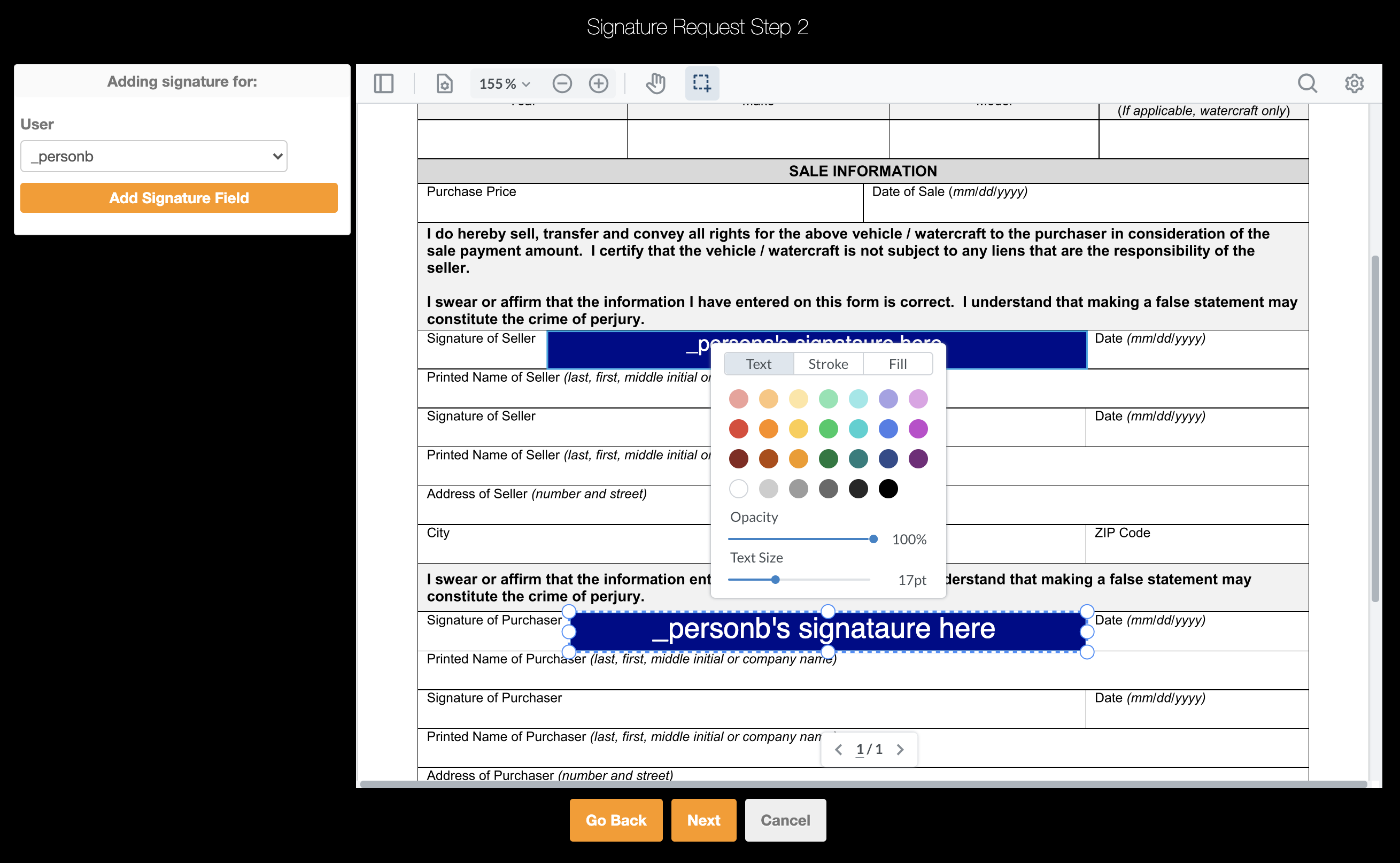
Task: Pick the light orange color swatch
Action: (x=769, y=399)
